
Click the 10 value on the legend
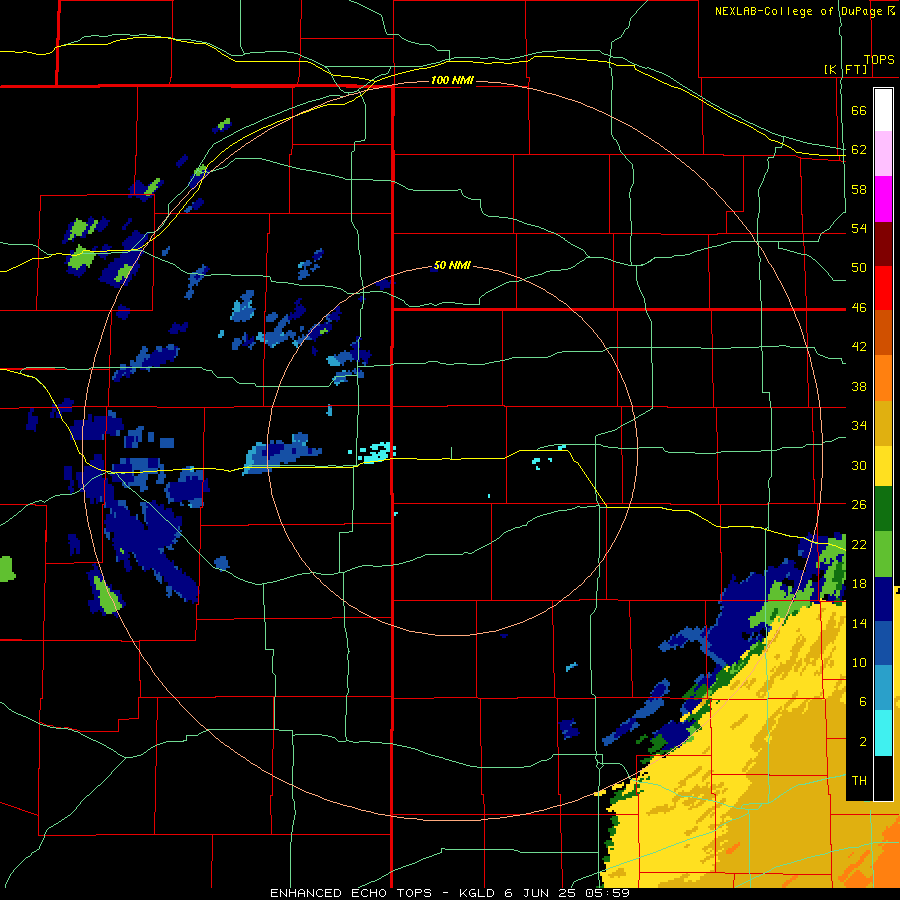coord(859,662)
